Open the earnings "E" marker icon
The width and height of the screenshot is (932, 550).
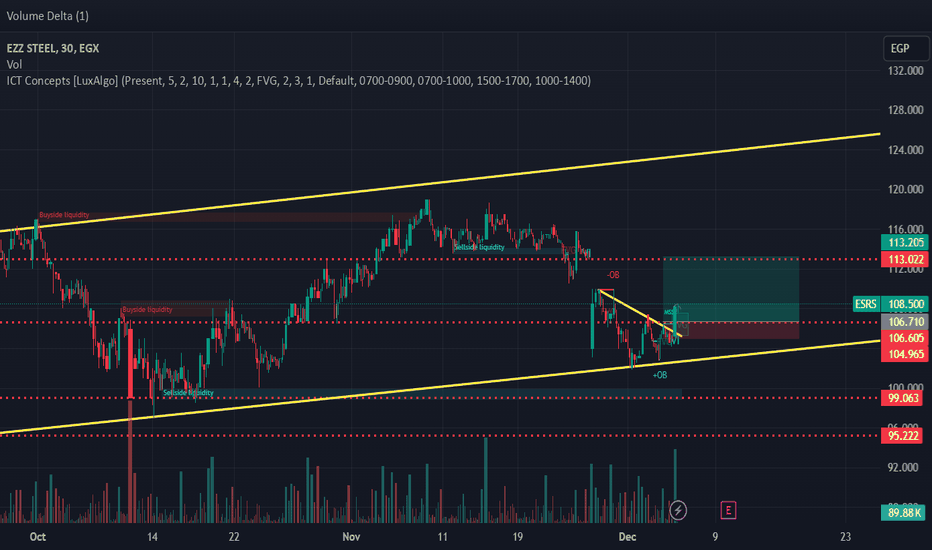point(728,510)
